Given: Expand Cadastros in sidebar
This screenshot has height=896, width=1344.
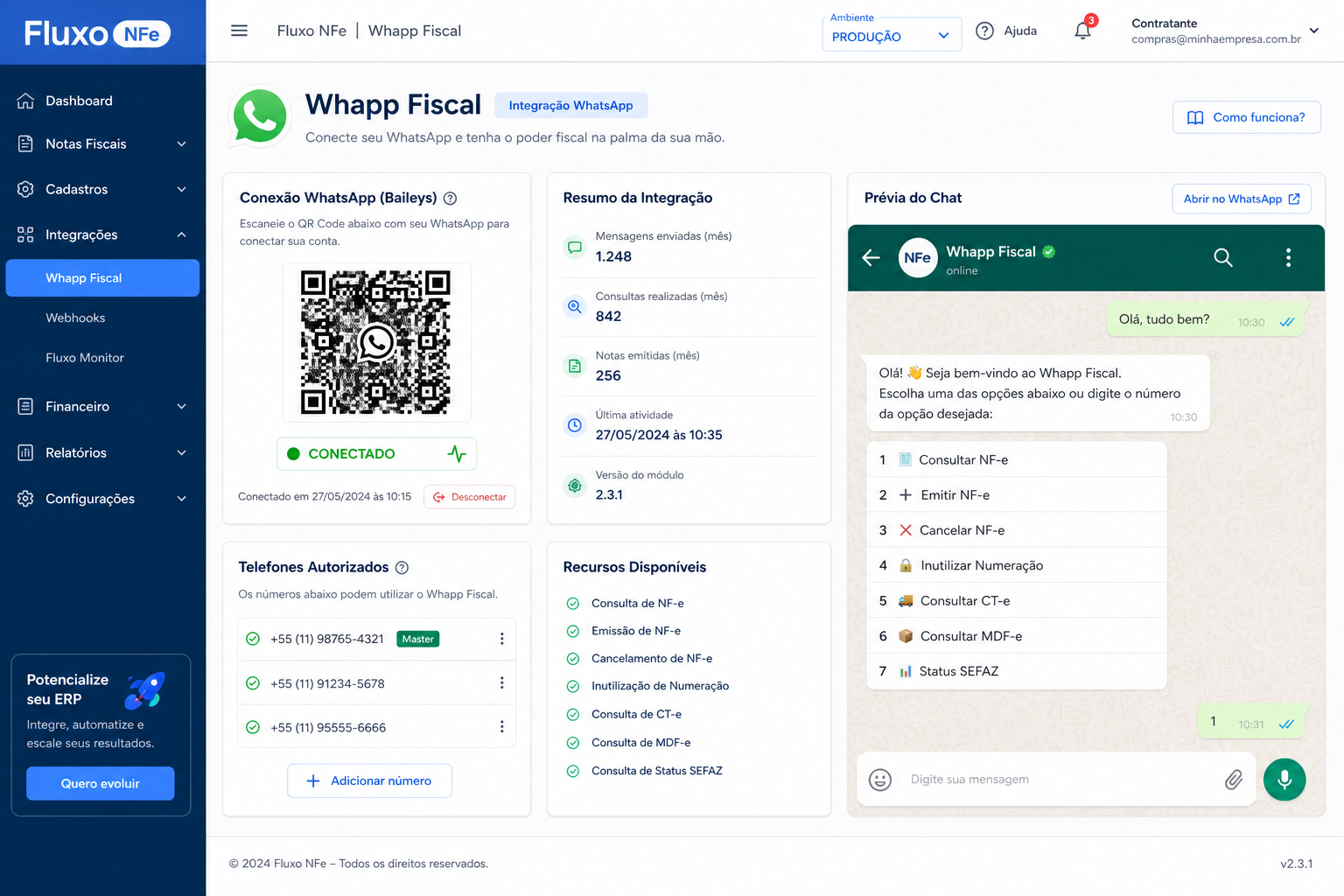Looking at the screenshot, I should click(x=102, y=189).
